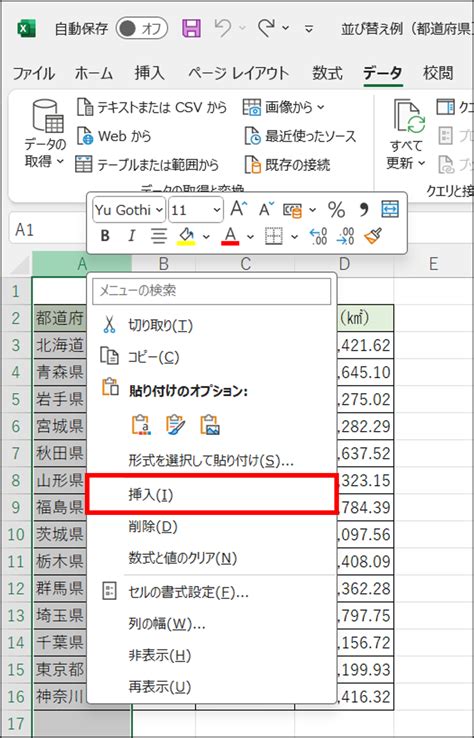474x738 pixels.
Task: Toggle the AutoSave switch
Action: point(142,29)
